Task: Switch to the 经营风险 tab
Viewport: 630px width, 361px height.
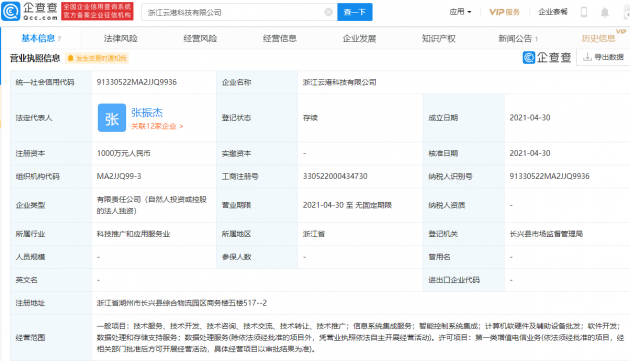Action: [200, 38]
